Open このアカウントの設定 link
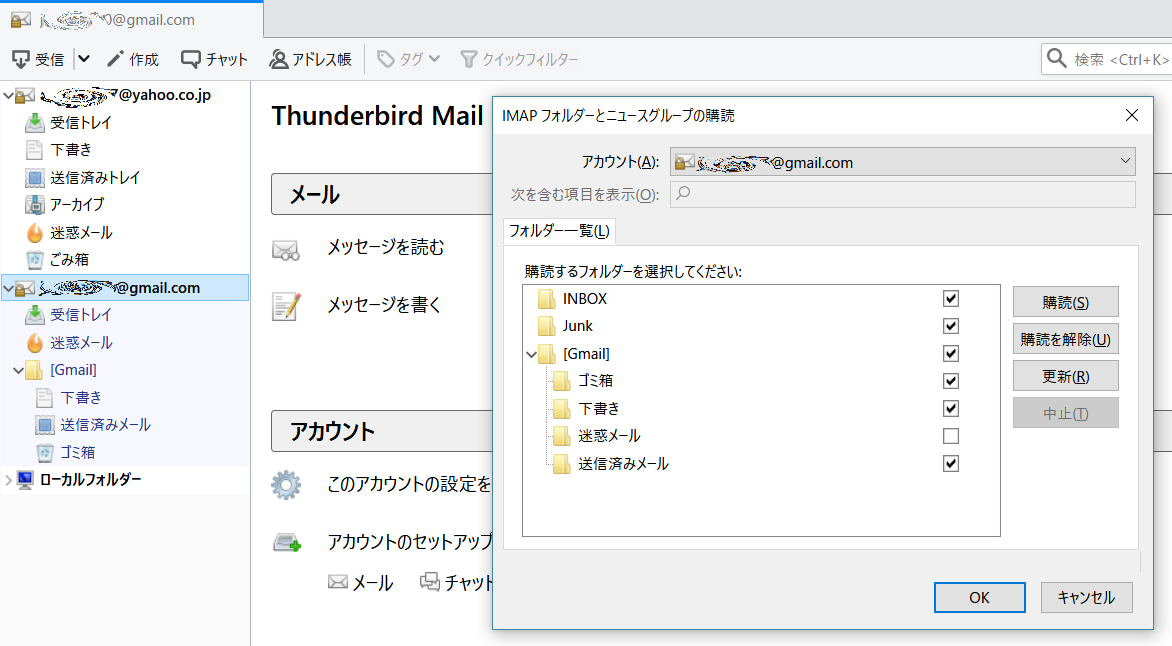1172x646 pixels. 410,484
